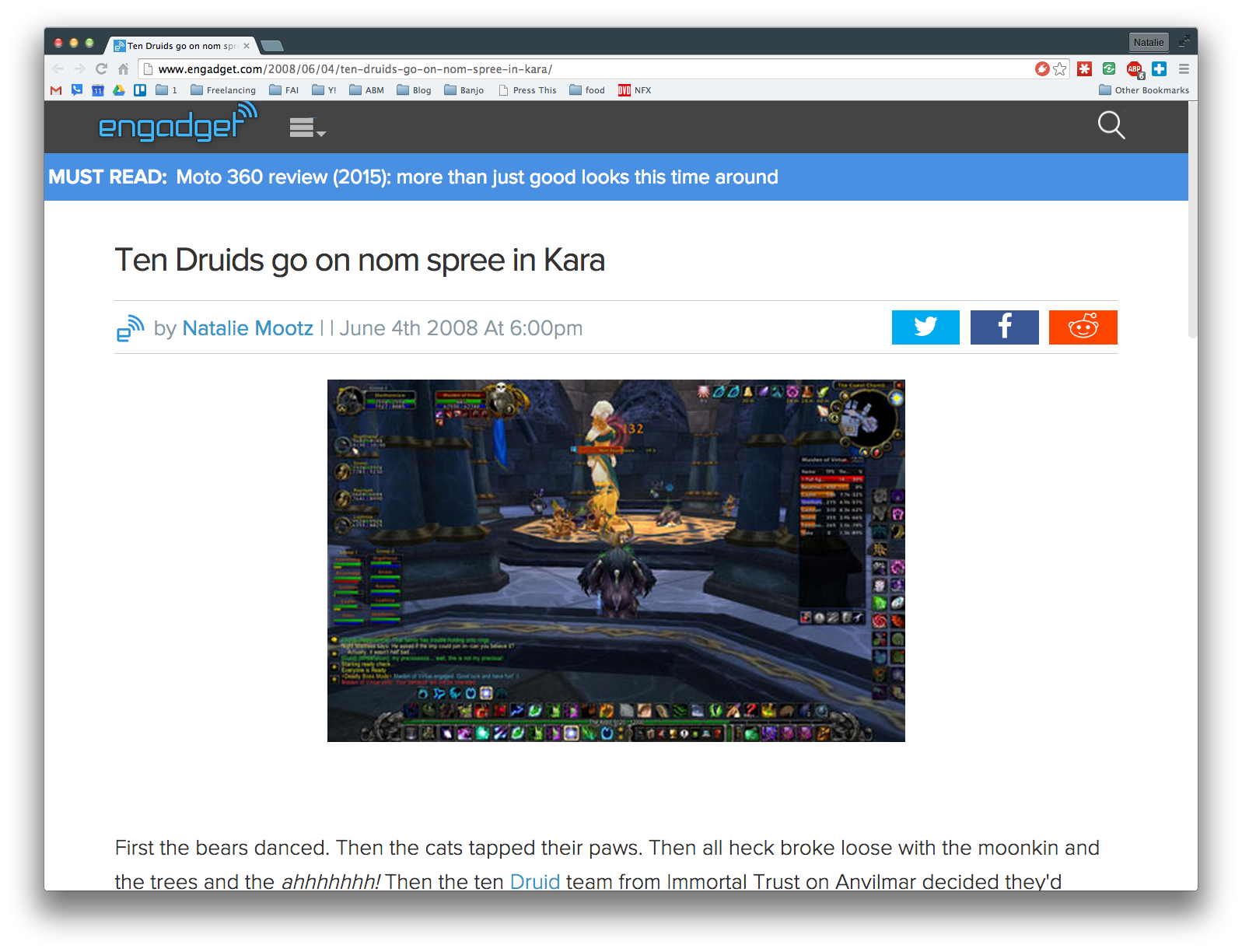The image size is (1242, 952).
Task: Click the date June 4th 2008 At 6:00pm
Action: coord(461,328)
